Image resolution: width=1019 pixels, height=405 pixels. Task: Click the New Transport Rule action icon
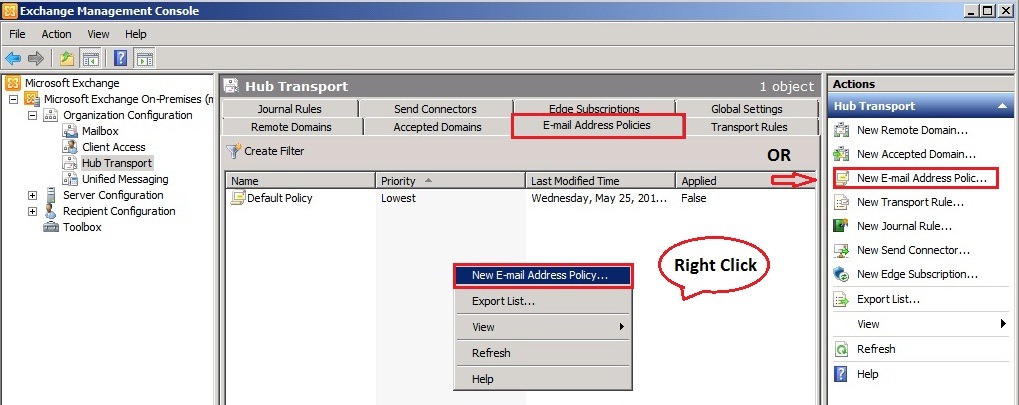click(x=842, y=202)
